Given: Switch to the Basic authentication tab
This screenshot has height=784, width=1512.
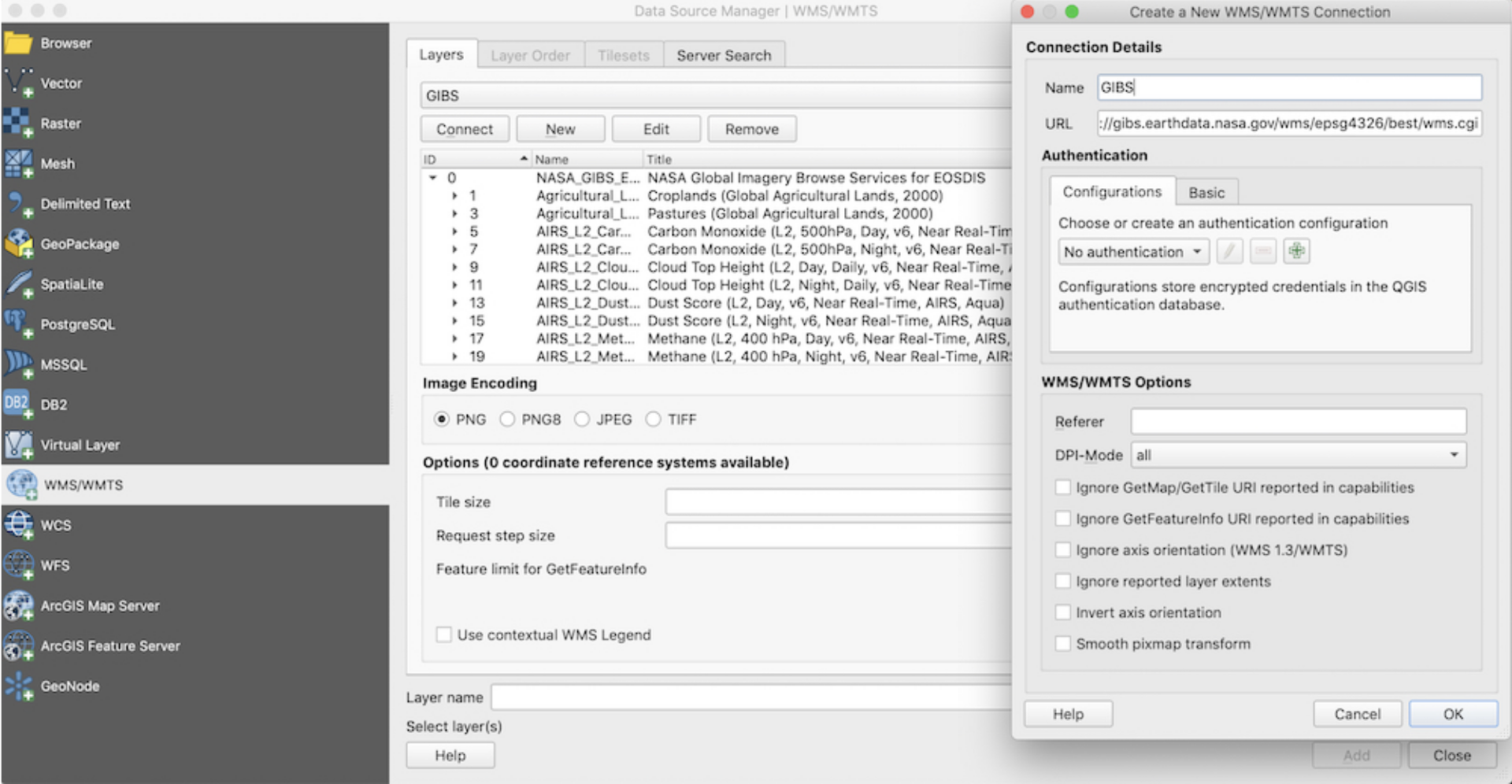Looking at the screenshot, I should click(x=1206, y=193).
